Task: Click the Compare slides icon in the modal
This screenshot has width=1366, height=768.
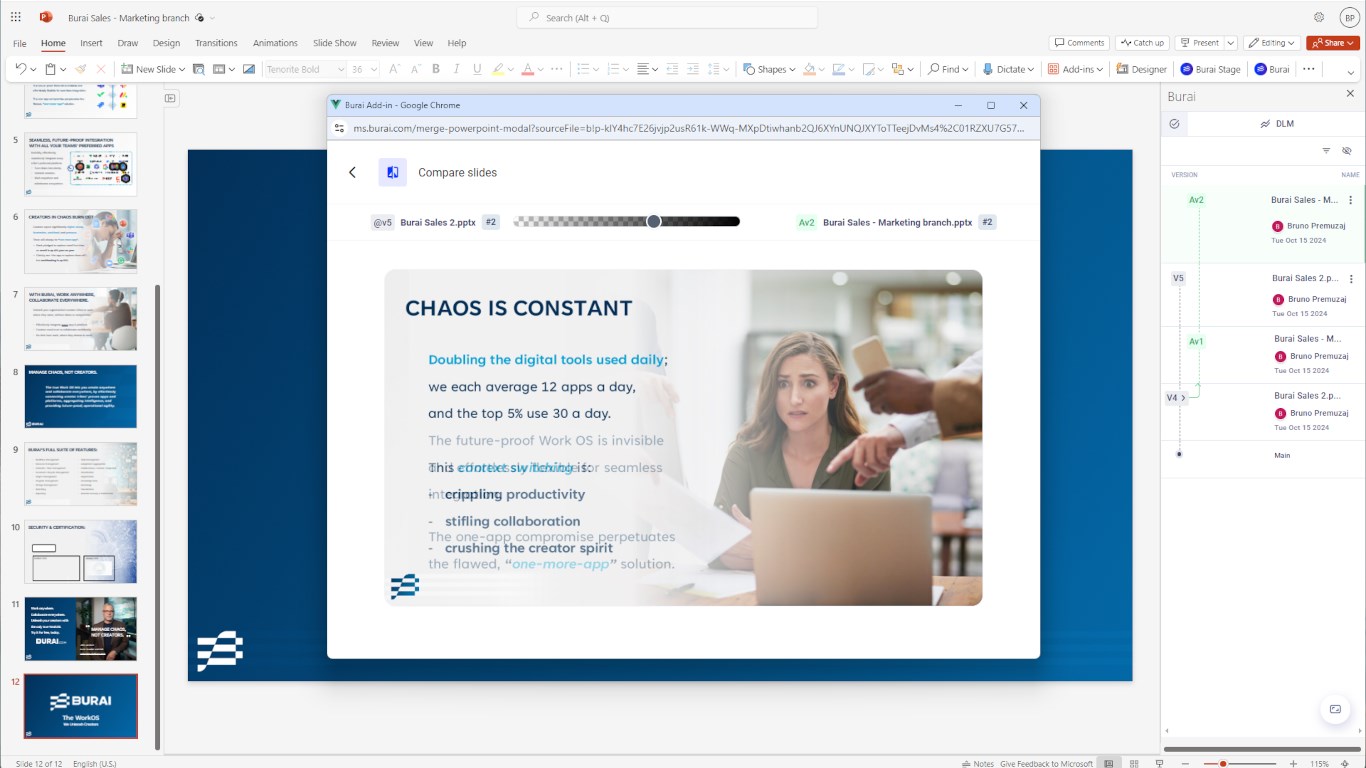Action: [x=392, y=172]
